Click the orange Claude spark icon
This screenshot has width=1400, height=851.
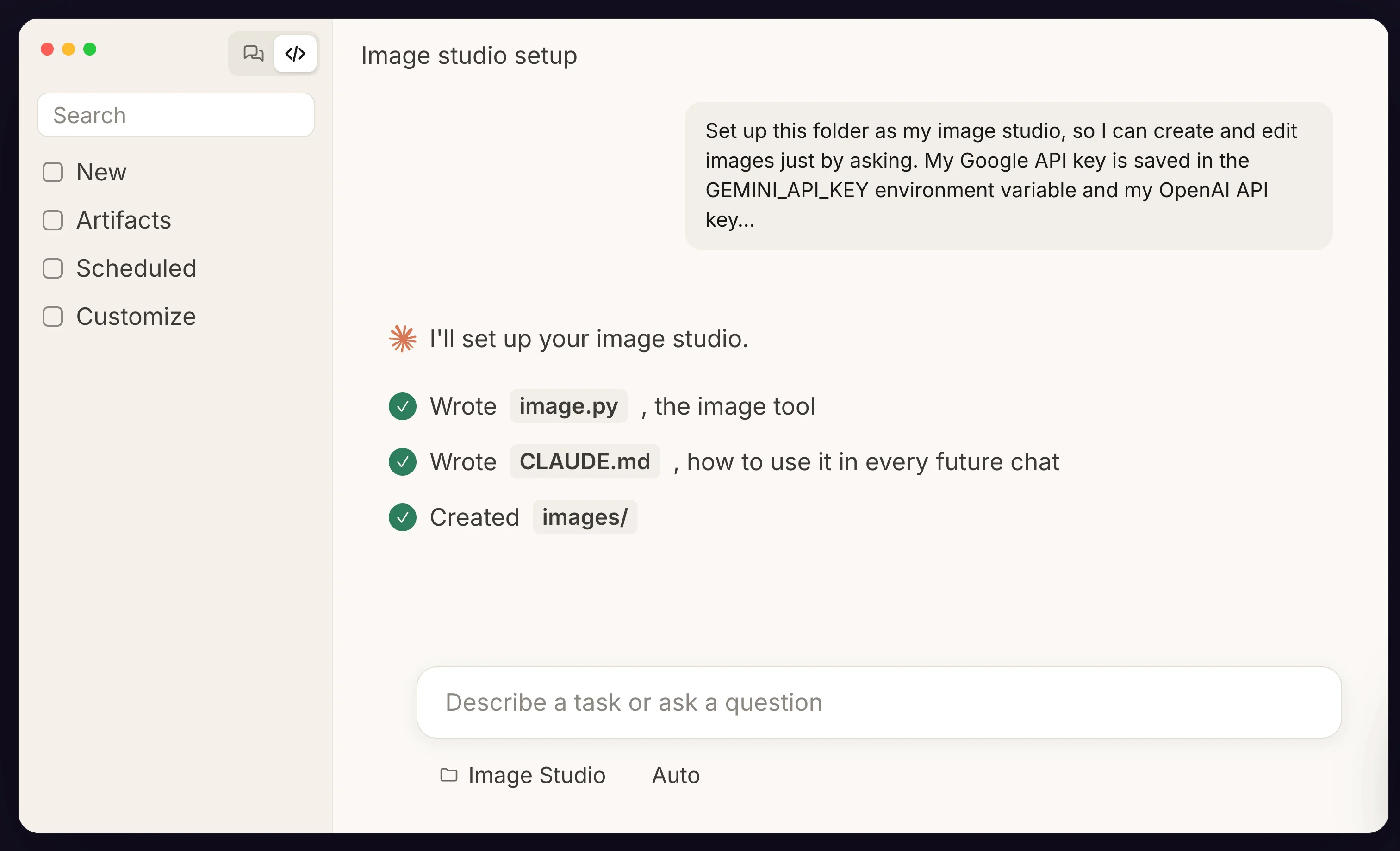pos(402,339)
